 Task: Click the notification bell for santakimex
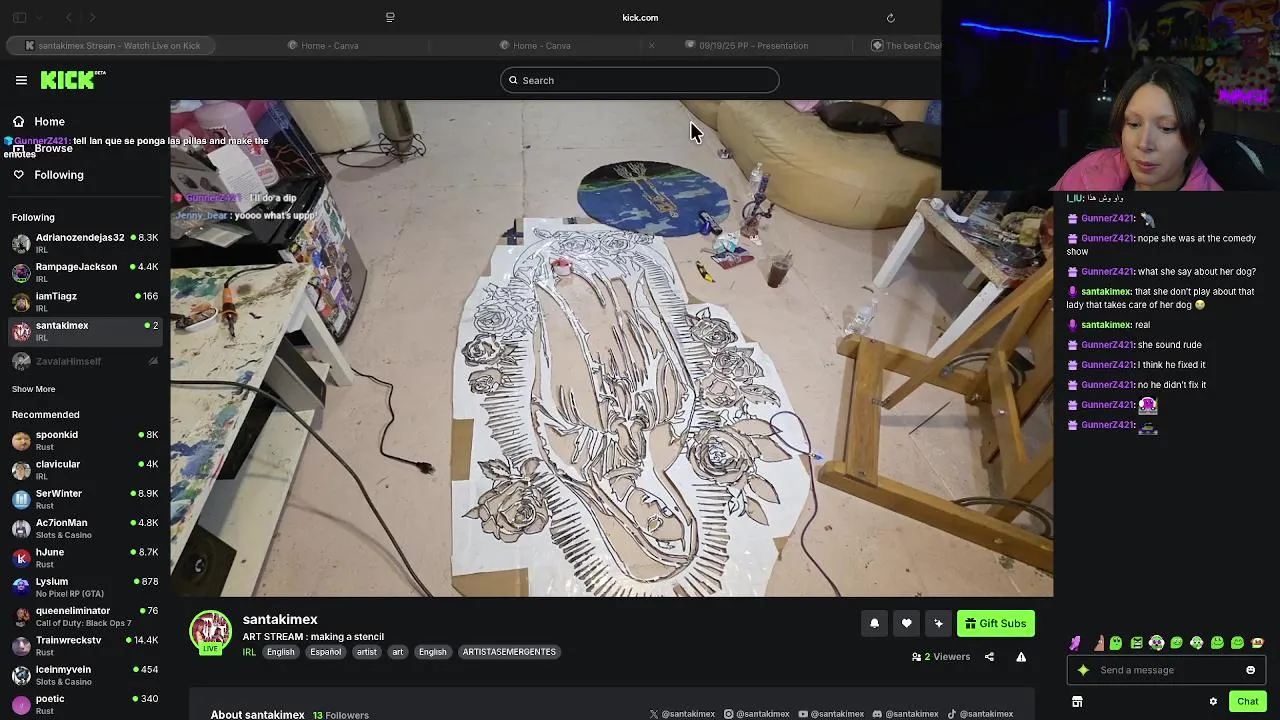(874, 623)
